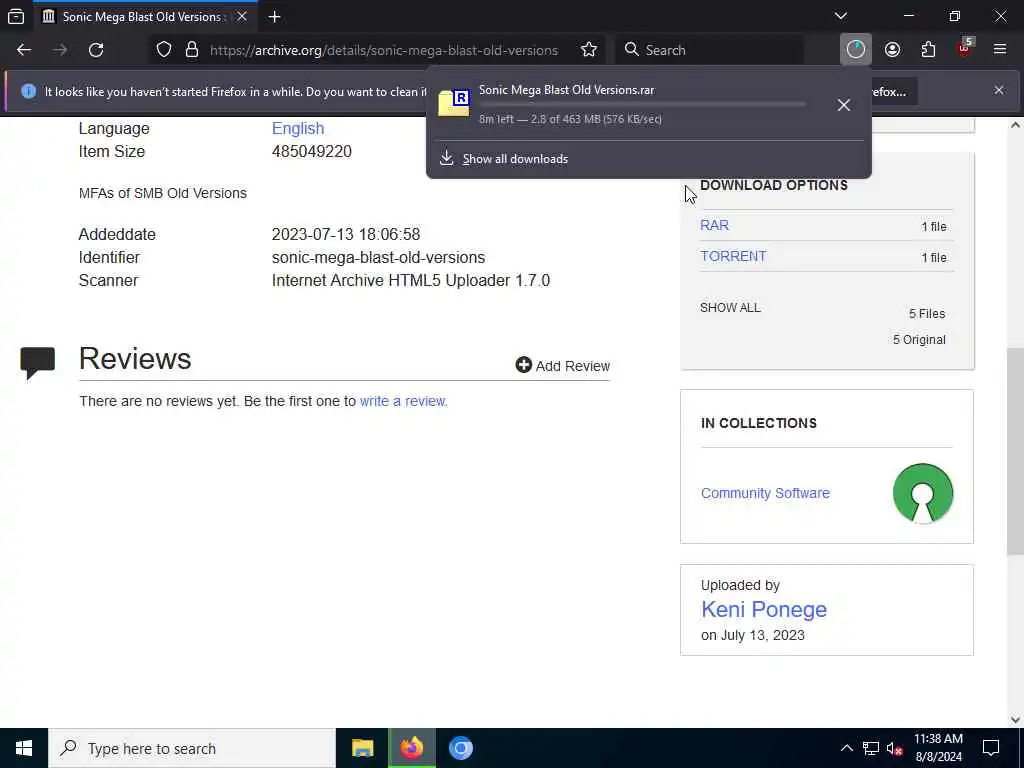Open the Windows Start menu
Screen dimensions: 1024x768
24,748
